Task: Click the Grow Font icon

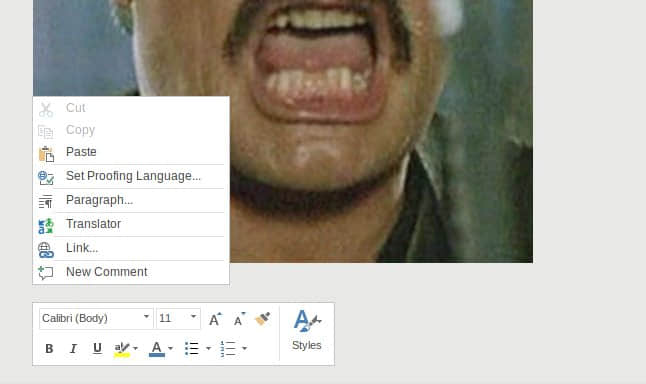Action: click(215, 319)
